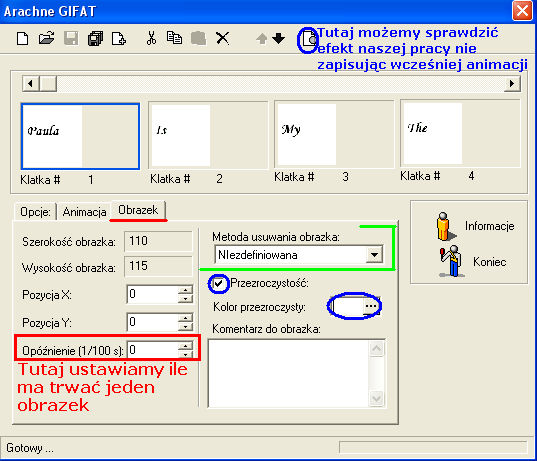The image size is (537, 461).
Task: Move frame down with down arrow
Action: (x=279, y=38)
